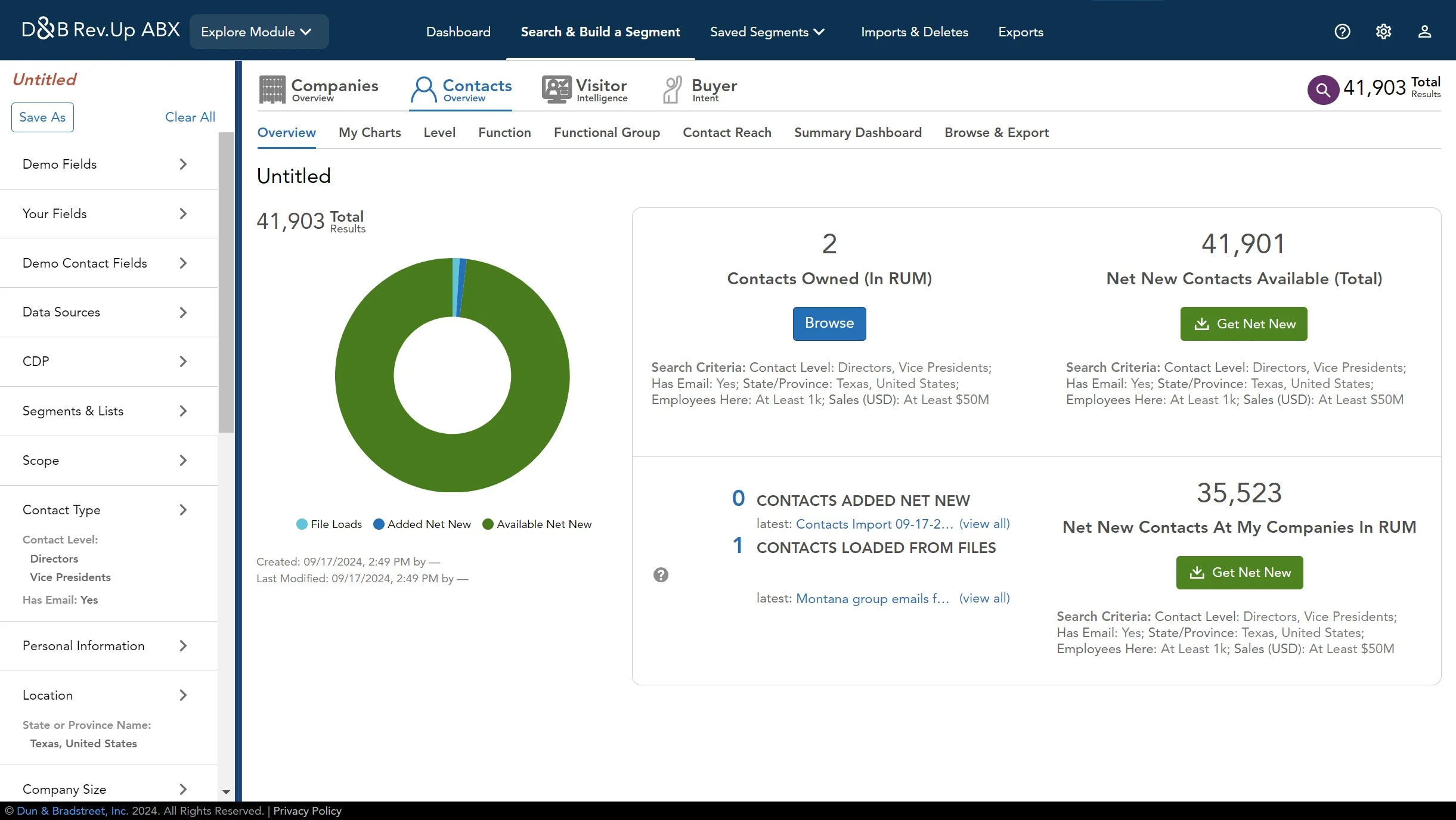The height and width of the screenshot is (820, 1456).
Task: Click the Has Email: Yes filter text
Action: 60,600
